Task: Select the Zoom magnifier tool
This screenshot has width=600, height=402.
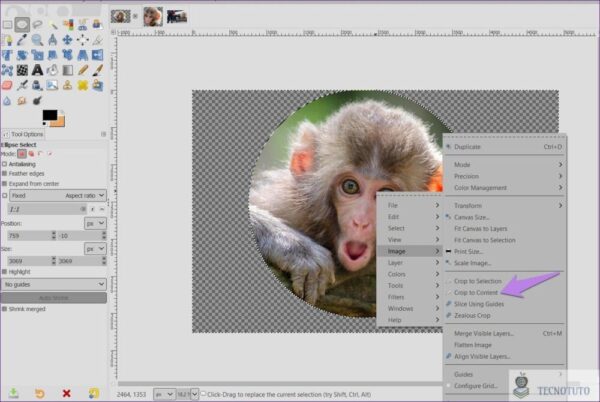Action: (x=37, y=40)
